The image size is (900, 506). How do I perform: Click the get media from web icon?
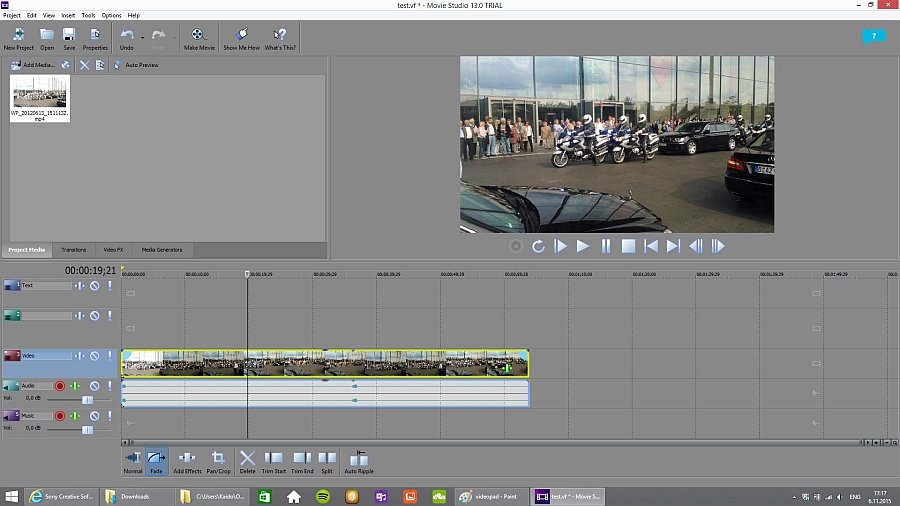click(65, 65)
